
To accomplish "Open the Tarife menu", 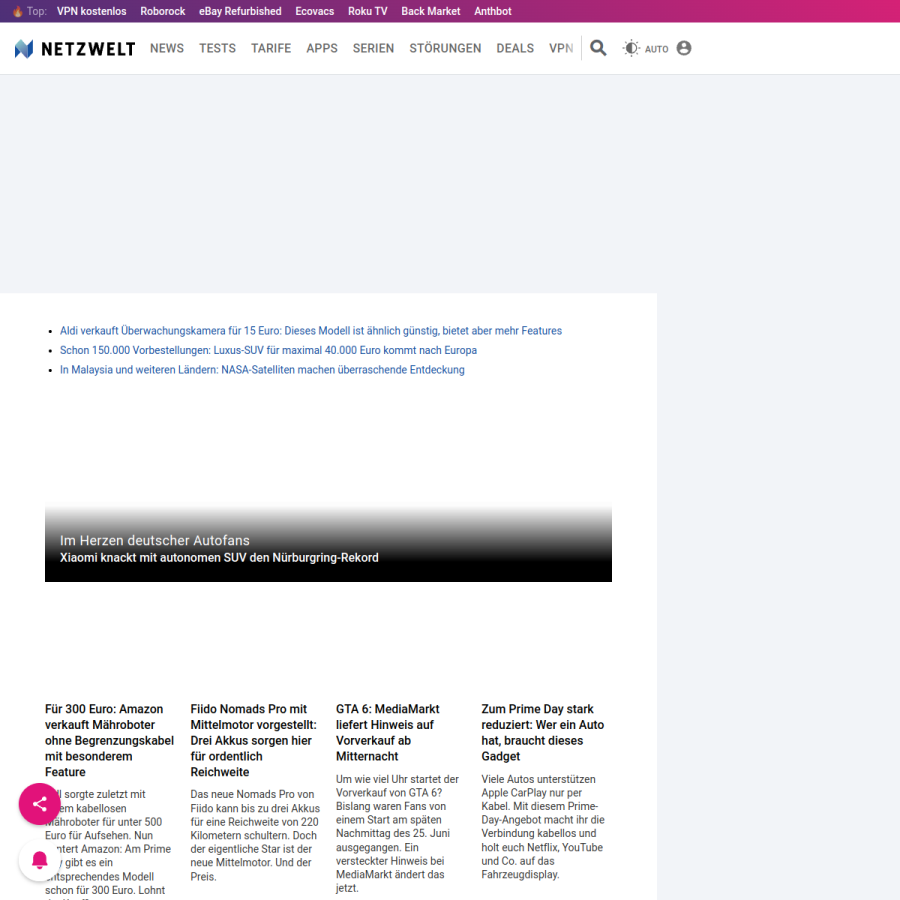I will pos(271,48).
